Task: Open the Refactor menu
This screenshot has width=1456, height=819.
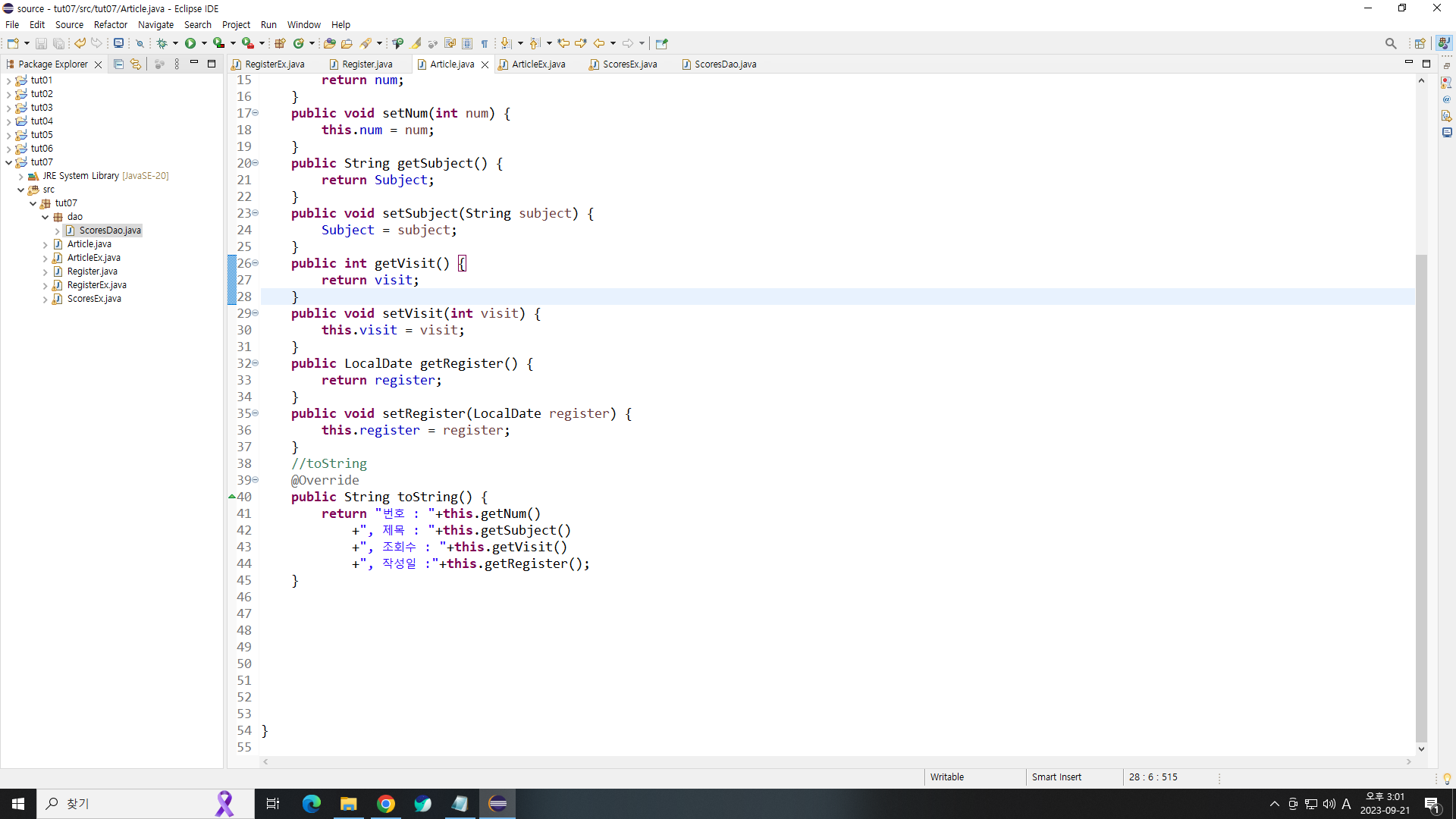Action: [x=111, y=24]
